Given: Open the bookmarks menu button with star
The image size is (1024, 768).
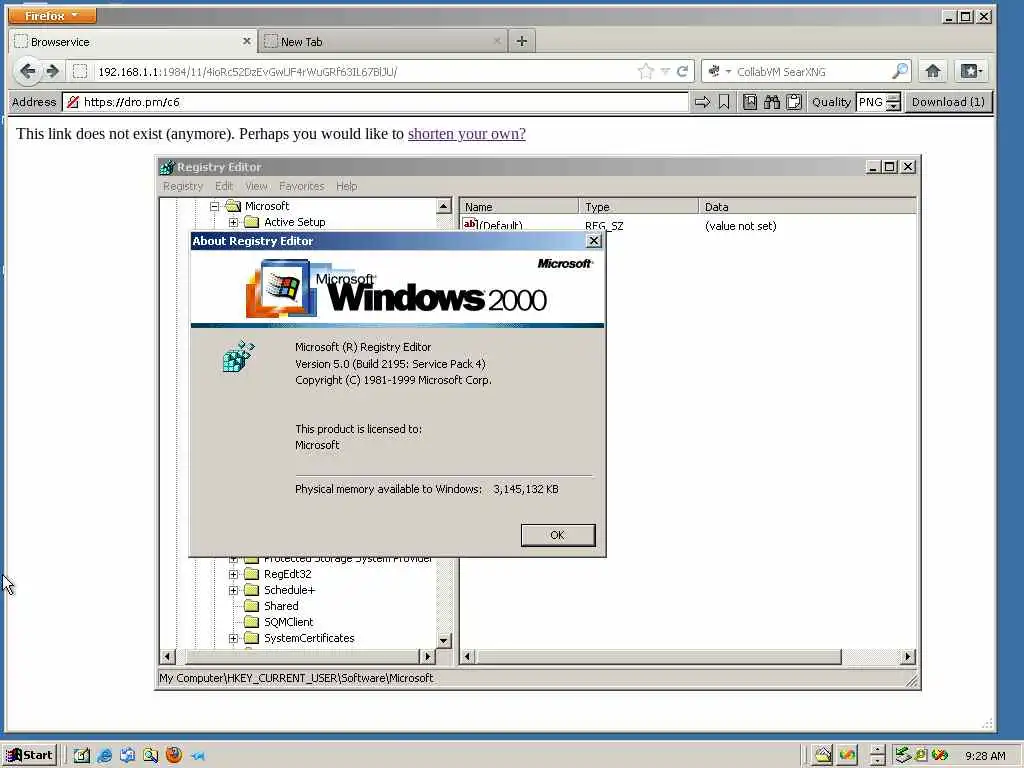Looking at the screenshot, I should click(971, 71).
